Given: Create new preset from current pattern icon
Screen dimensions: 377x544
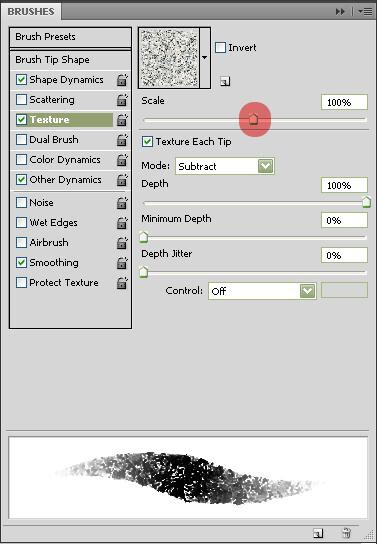Looking at the screenshot, I should pyautogui.click(x=225, y=82).
